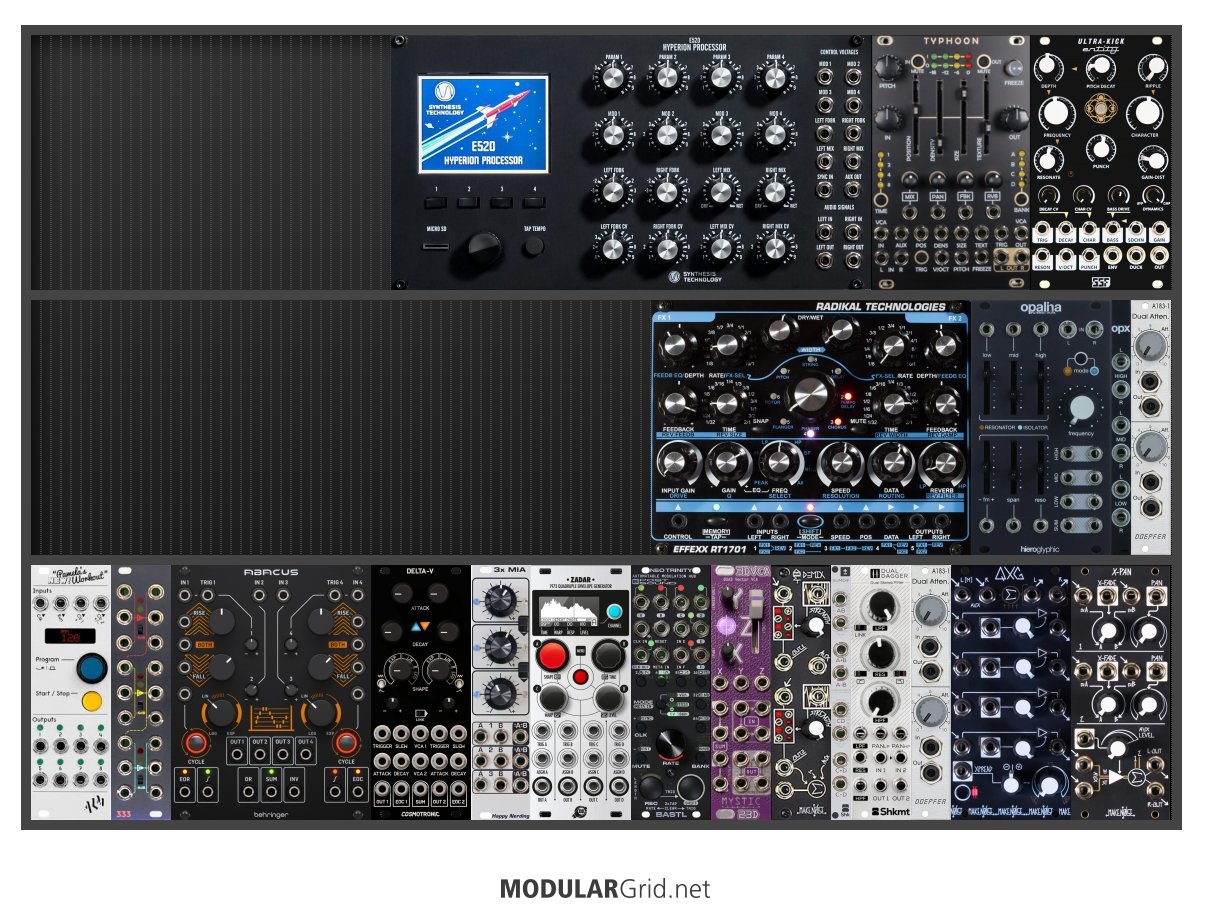
Task: Adjust the E520 PARAM 4 knob
Action: [x=775, y=77]
